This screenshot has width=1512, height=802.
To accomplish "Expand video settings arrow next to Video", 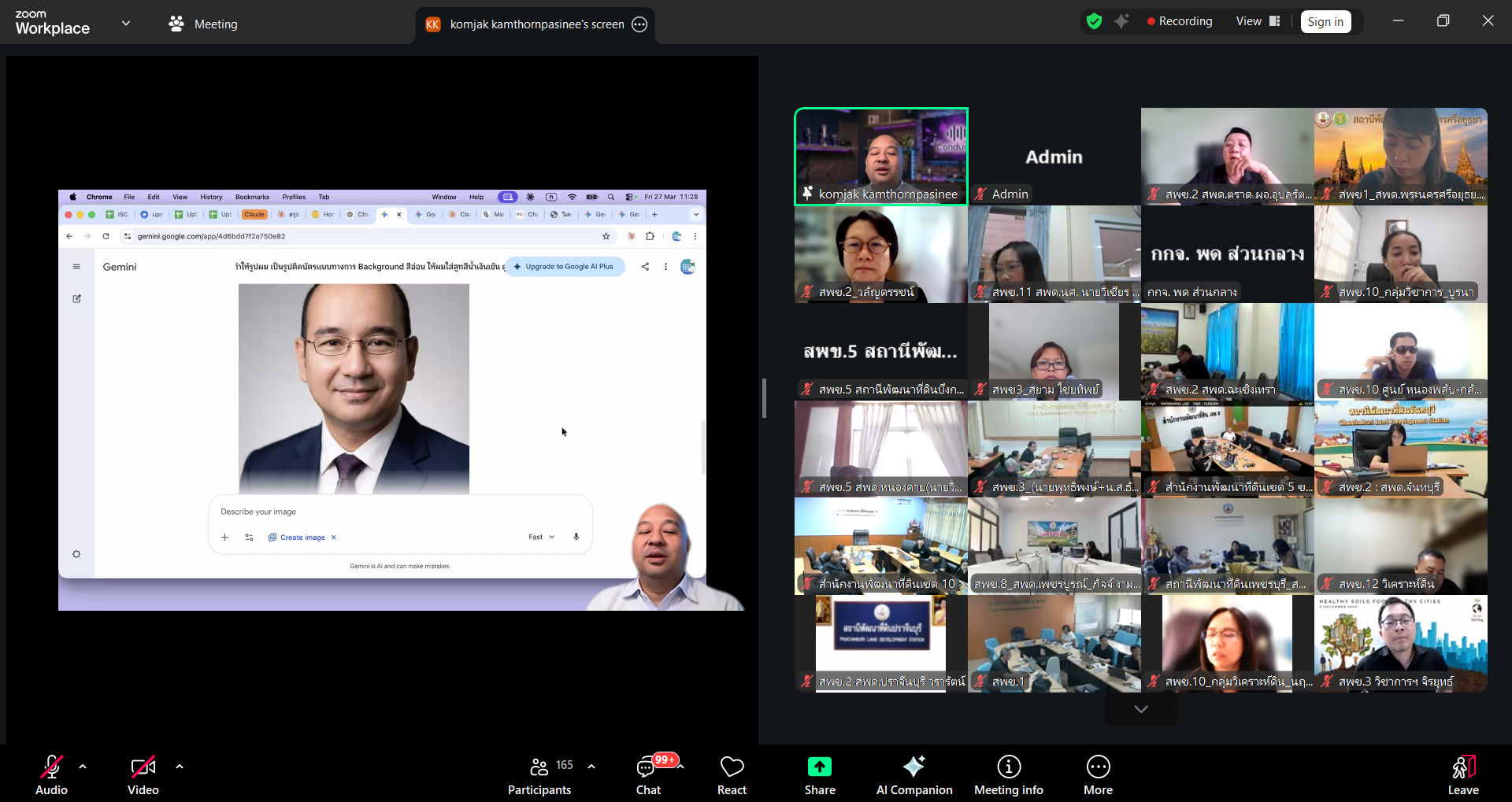I will pyautogui.click(x=180, y=766).
